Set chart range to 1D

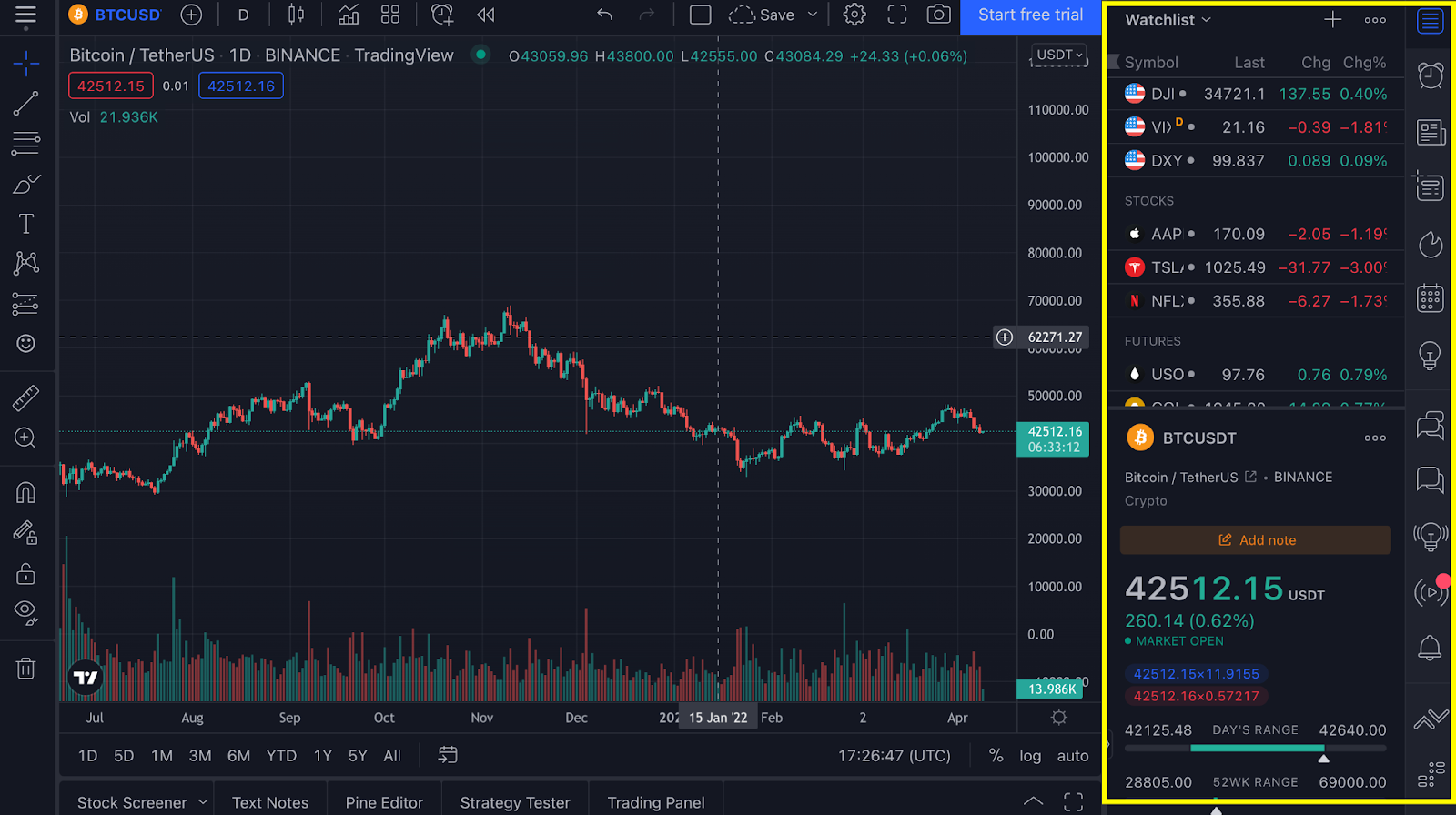coord(87,756)
